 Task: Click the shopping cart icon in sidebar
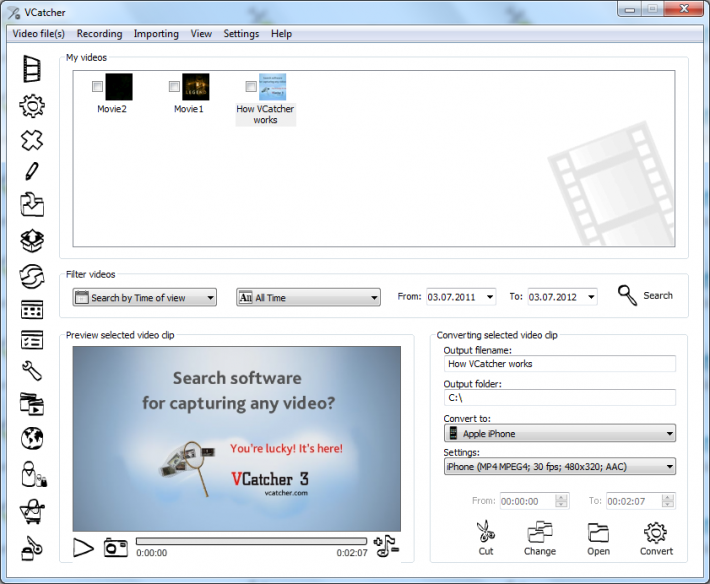tap(32, 512)
